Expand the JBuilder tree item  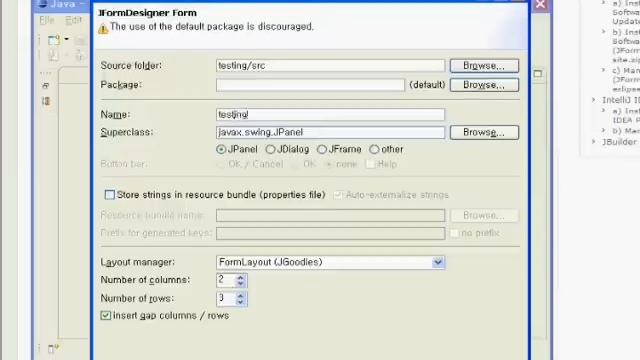coord(594,142)
